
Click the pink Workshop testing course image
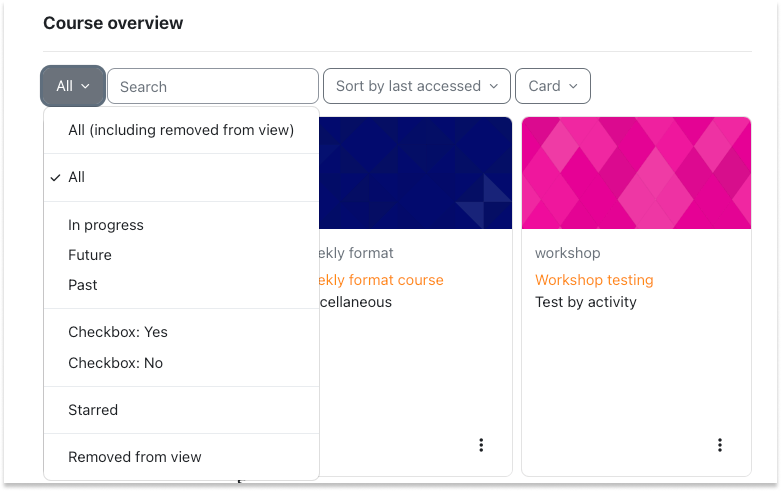click(636, 173)
